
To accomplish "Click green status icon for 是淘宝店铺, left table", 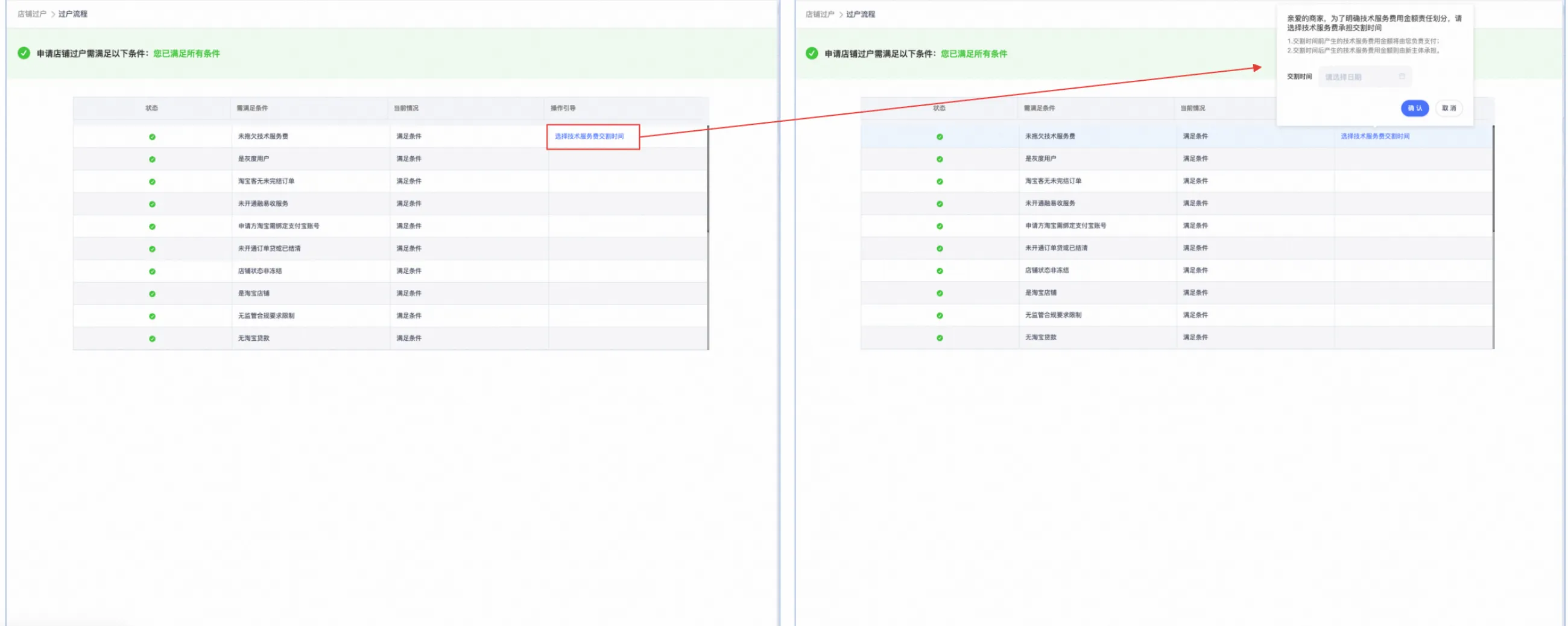I will [152, 294].
